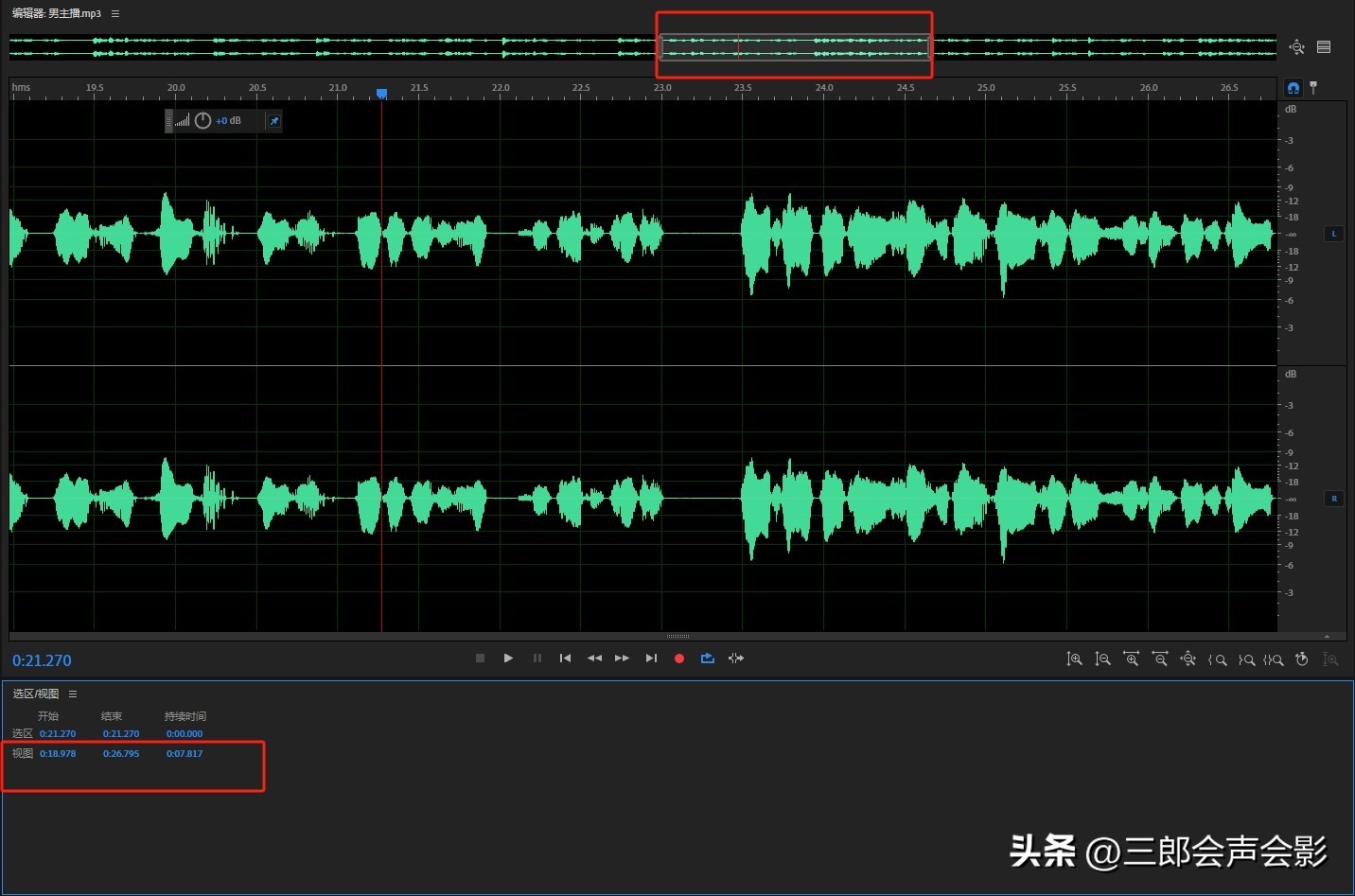The width and height of the screenshot is (1355, 896).
Task: Click the view end time 0:26.795
Action: [121, 754]
